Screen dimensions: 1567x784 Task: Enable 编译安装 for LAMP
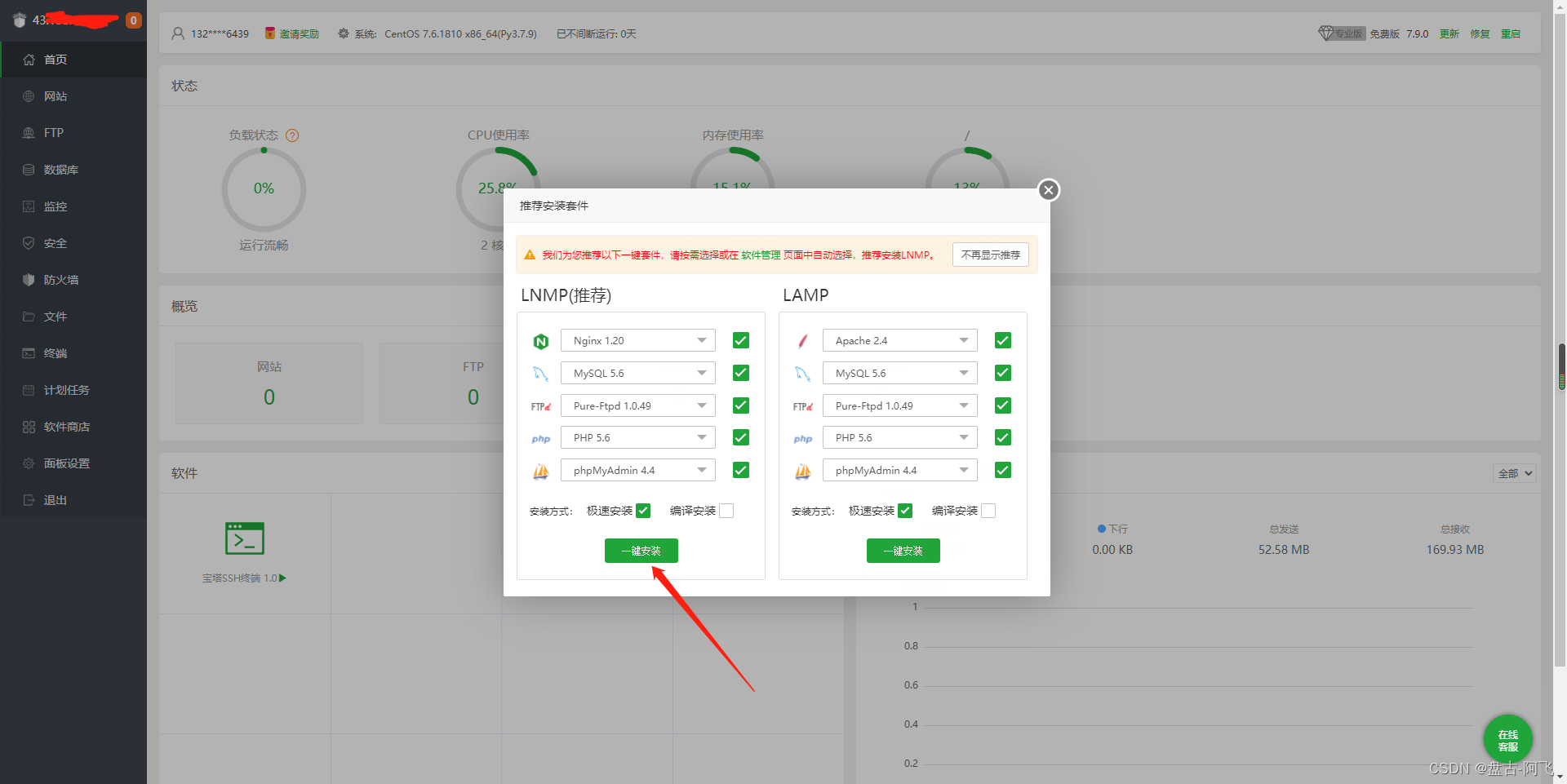[988, 511]
